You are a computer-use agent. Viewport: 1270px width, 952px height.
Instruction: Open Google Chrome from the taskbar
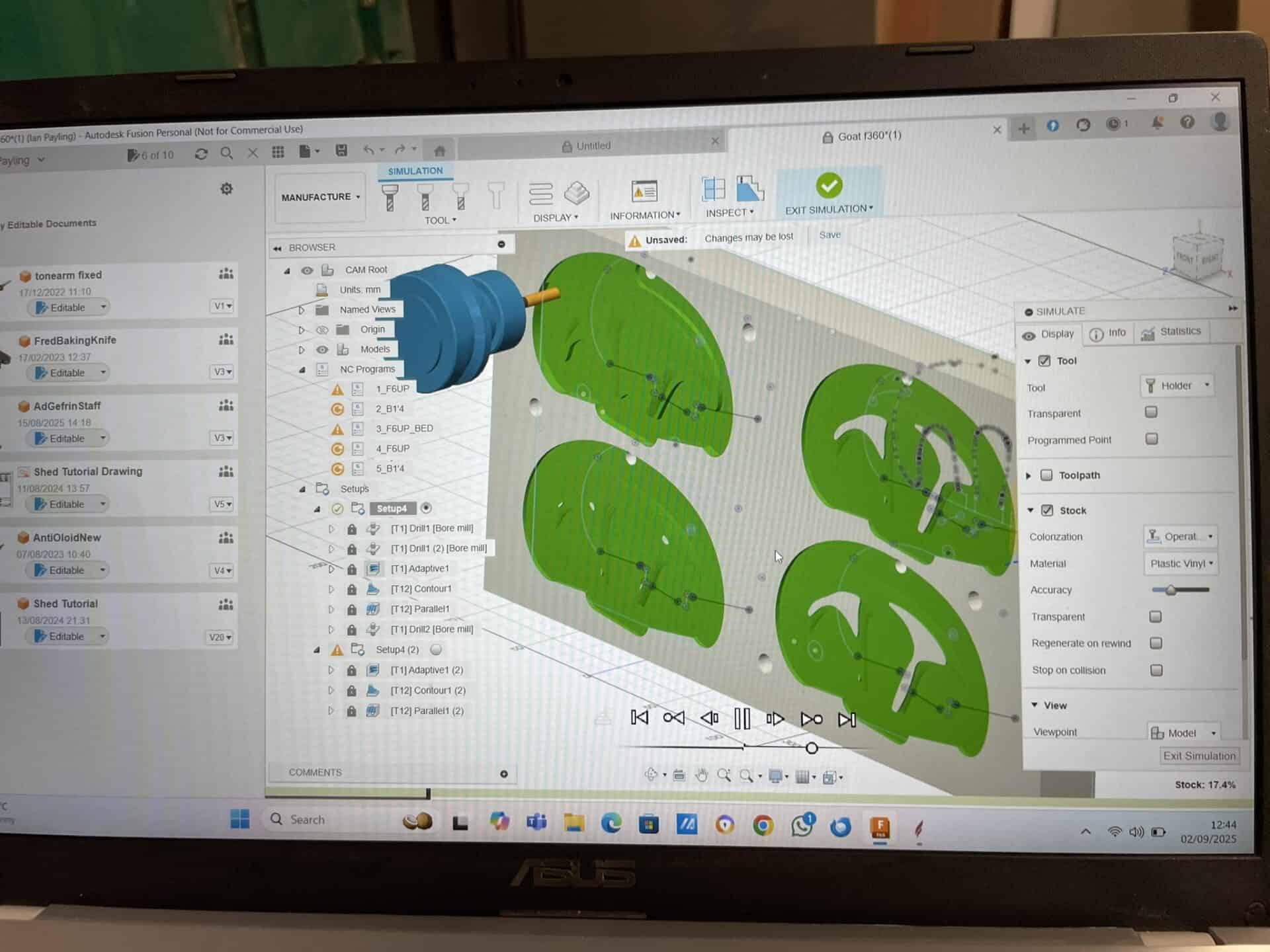[x=763, y=825]
